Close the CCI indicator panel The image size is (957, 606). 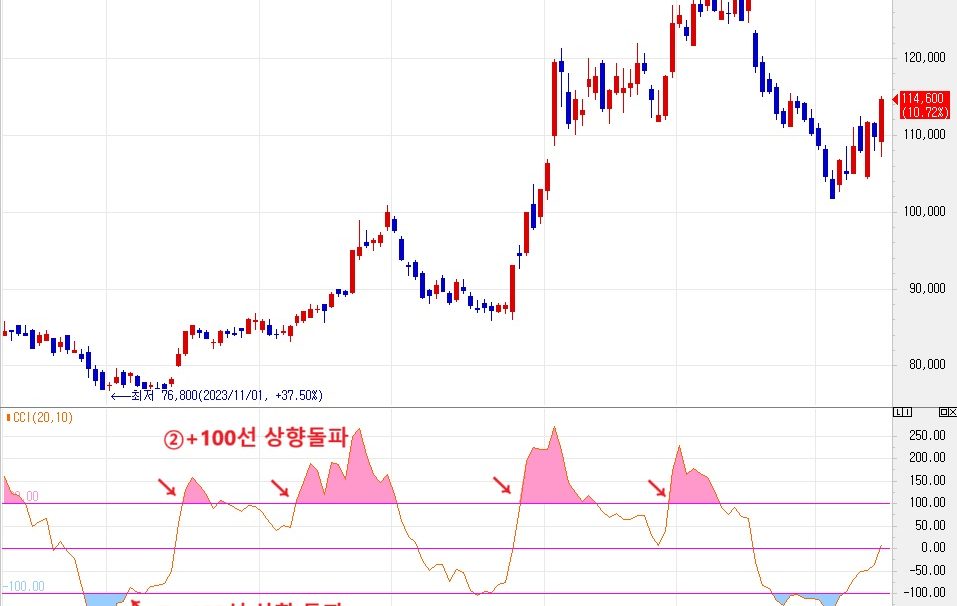pyautogui.click(x=953, y=412)
